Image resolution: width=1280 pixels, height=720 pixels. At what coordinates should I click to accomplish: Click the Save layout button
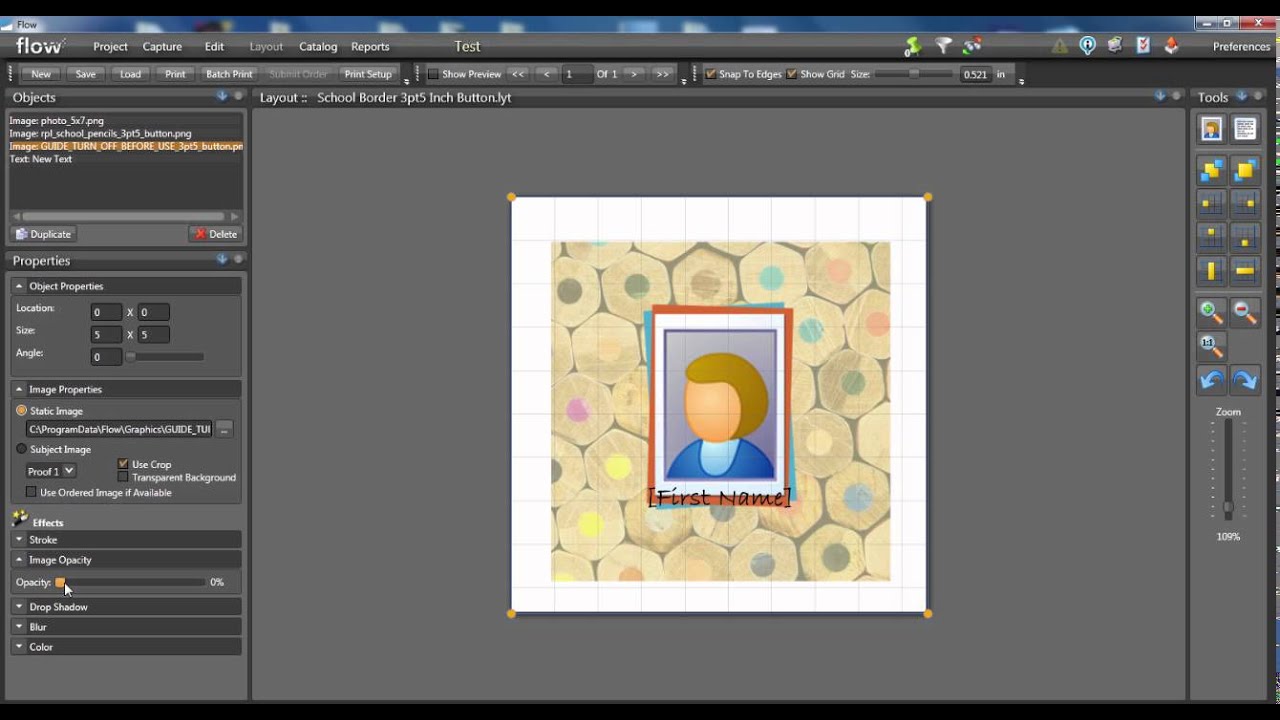click(86, 74)
